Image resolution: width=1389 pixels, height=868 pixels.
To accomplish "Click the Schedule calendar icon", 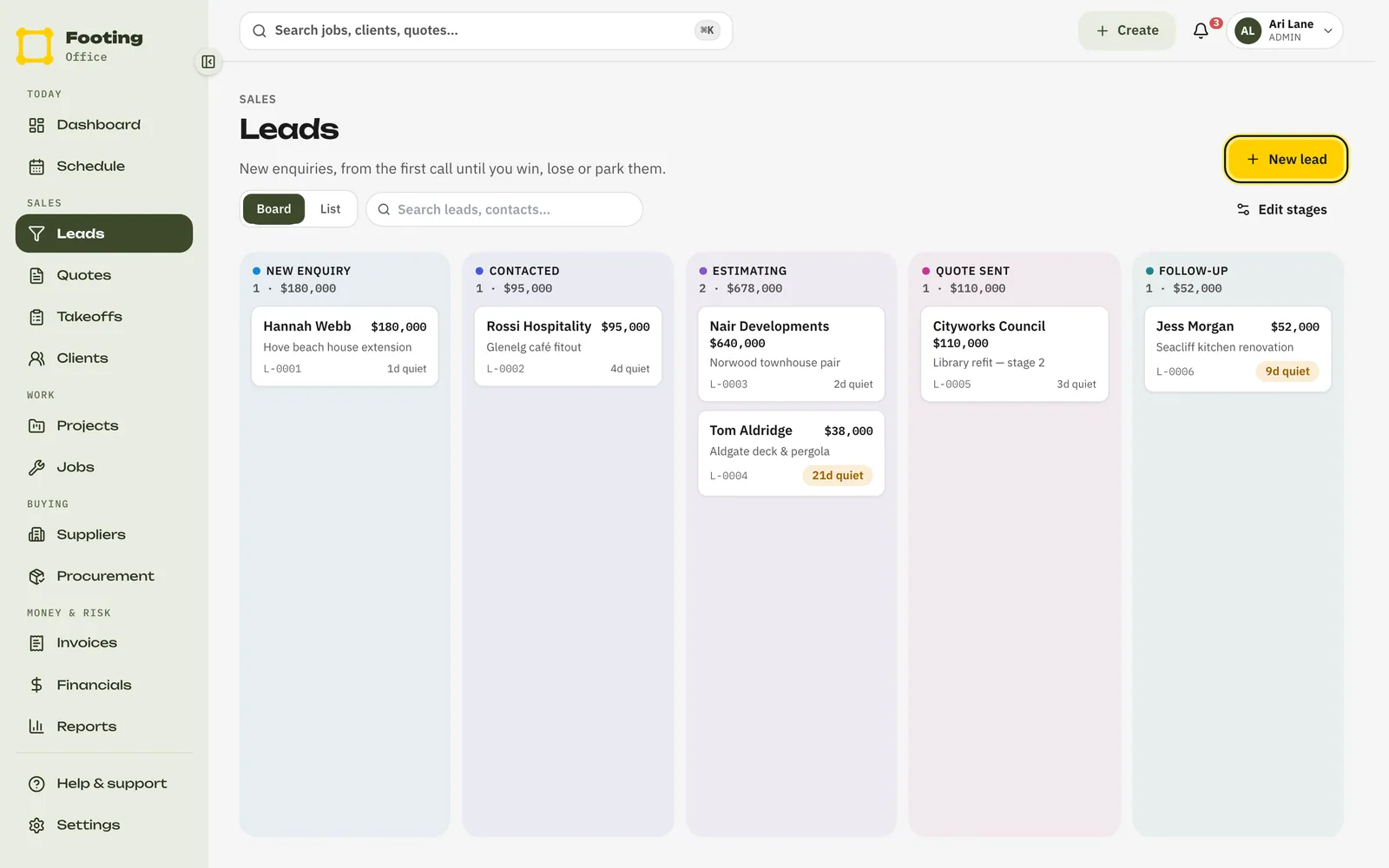I will pyautogui.click(x=36, y=167).
